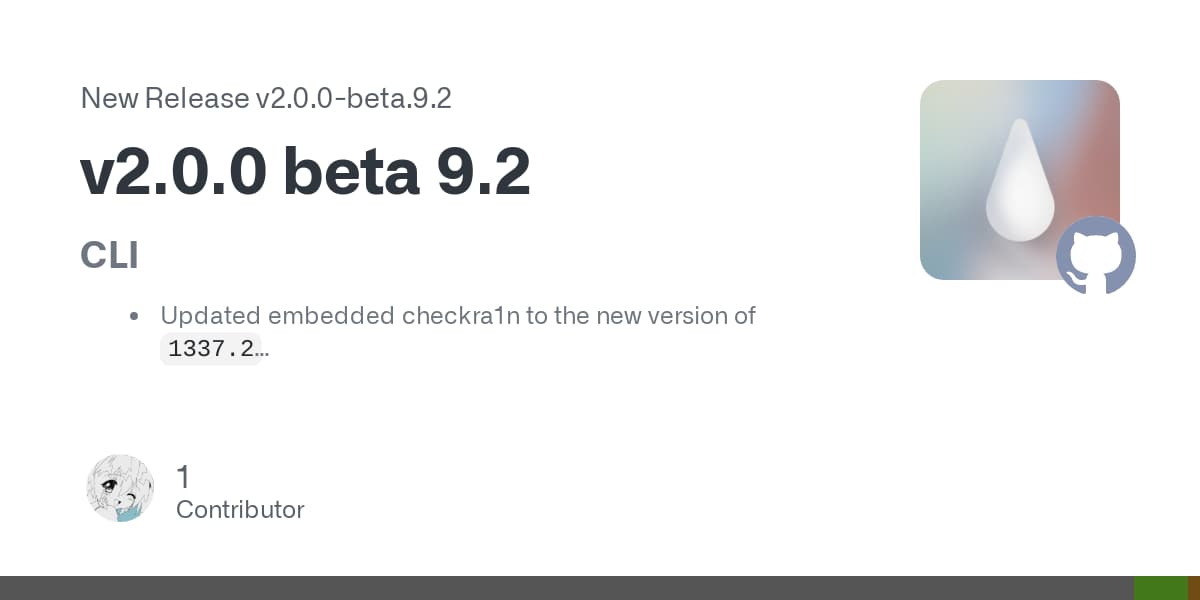Click the "1337.2" inline code snippet

point(210,349)
